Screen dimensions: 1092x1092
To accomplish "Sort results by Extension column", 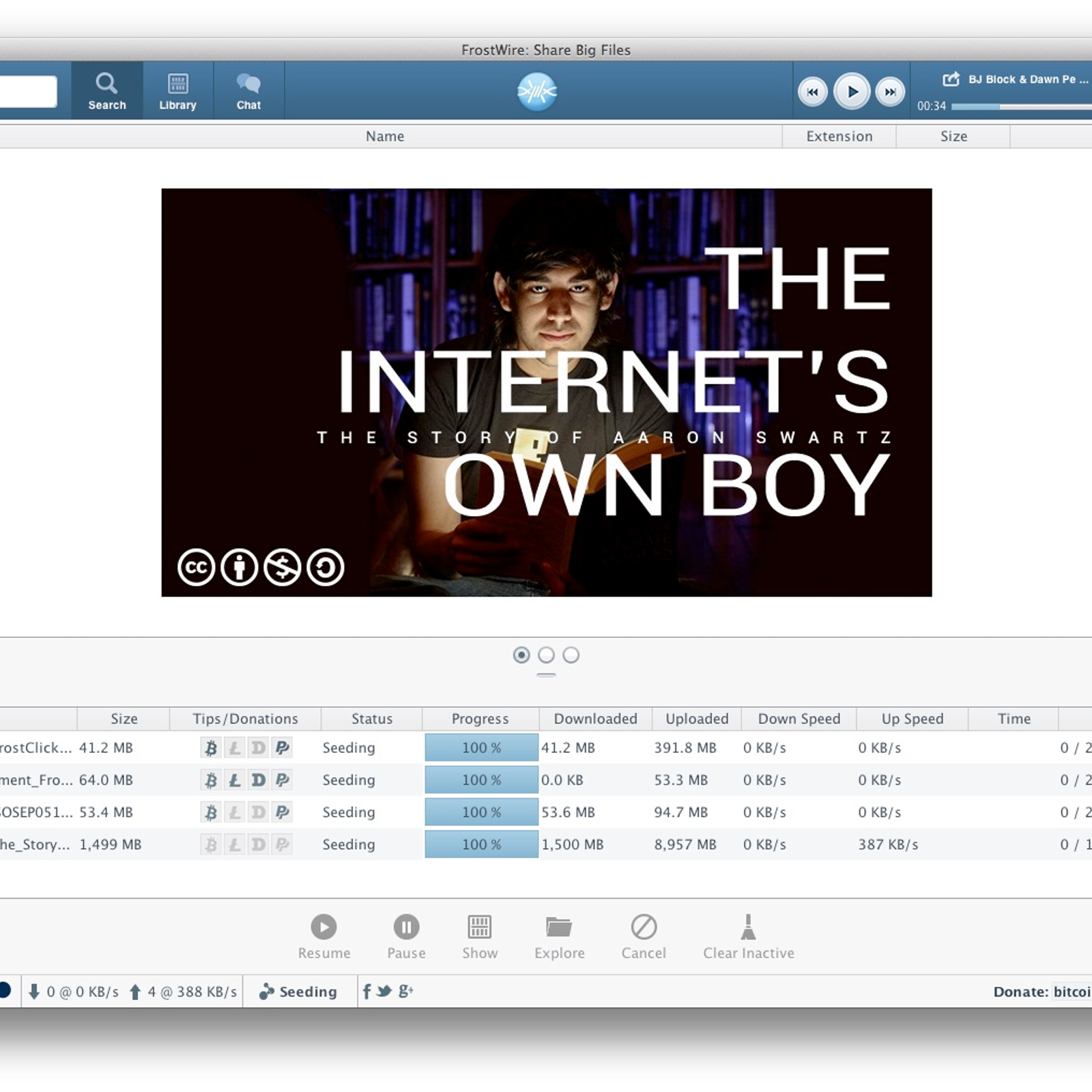I will click(x=839, y=136).
